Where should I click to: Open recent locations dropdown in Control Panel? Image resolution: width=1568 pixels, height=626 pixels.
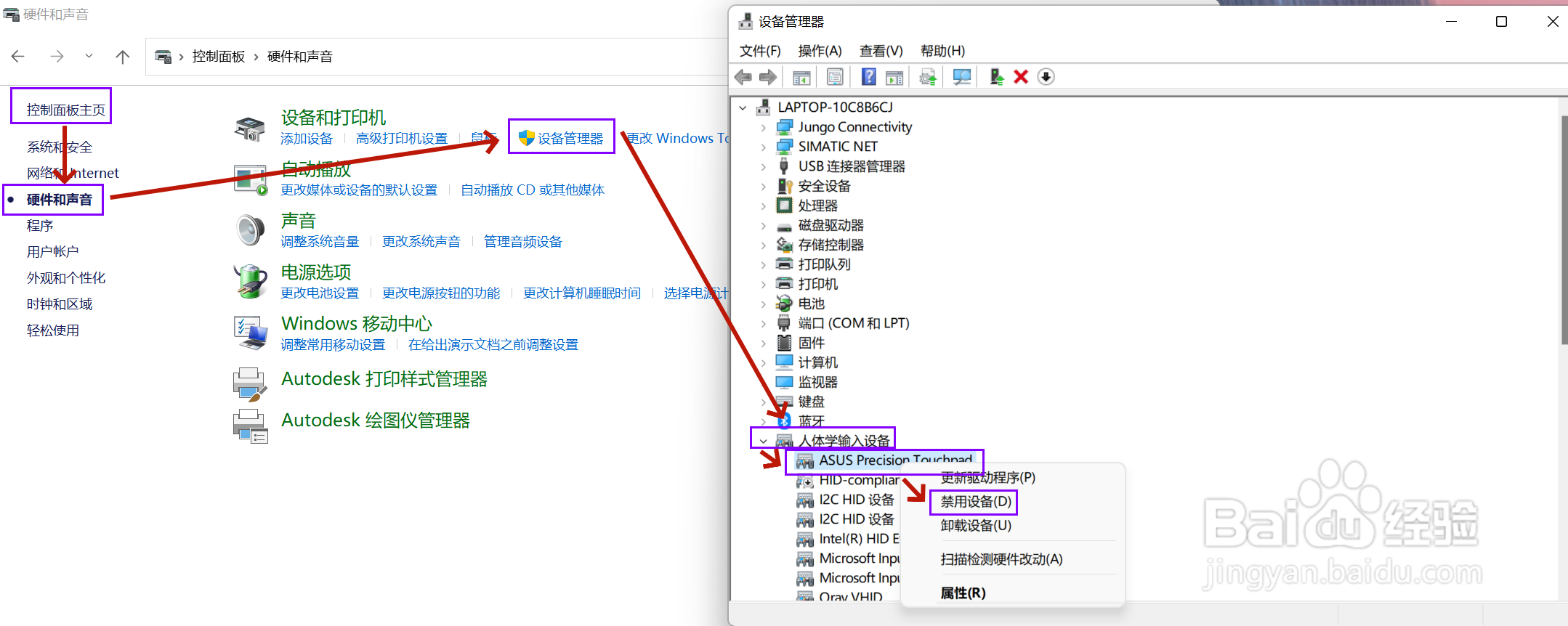89,56
